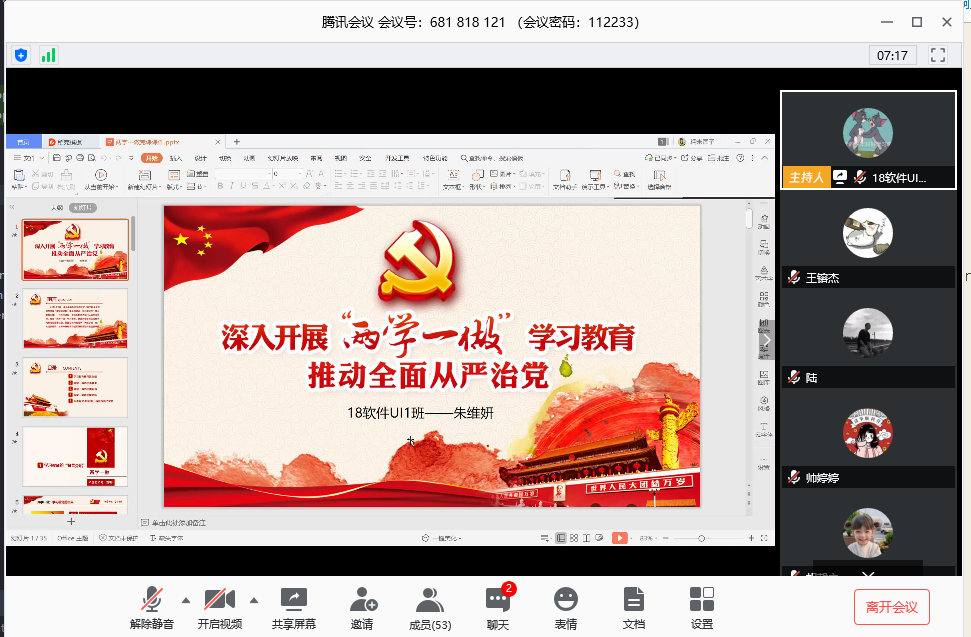Click the WPS print icon in quick access
Viewport: 971px width, 637px height.
(x=80, y=158)
